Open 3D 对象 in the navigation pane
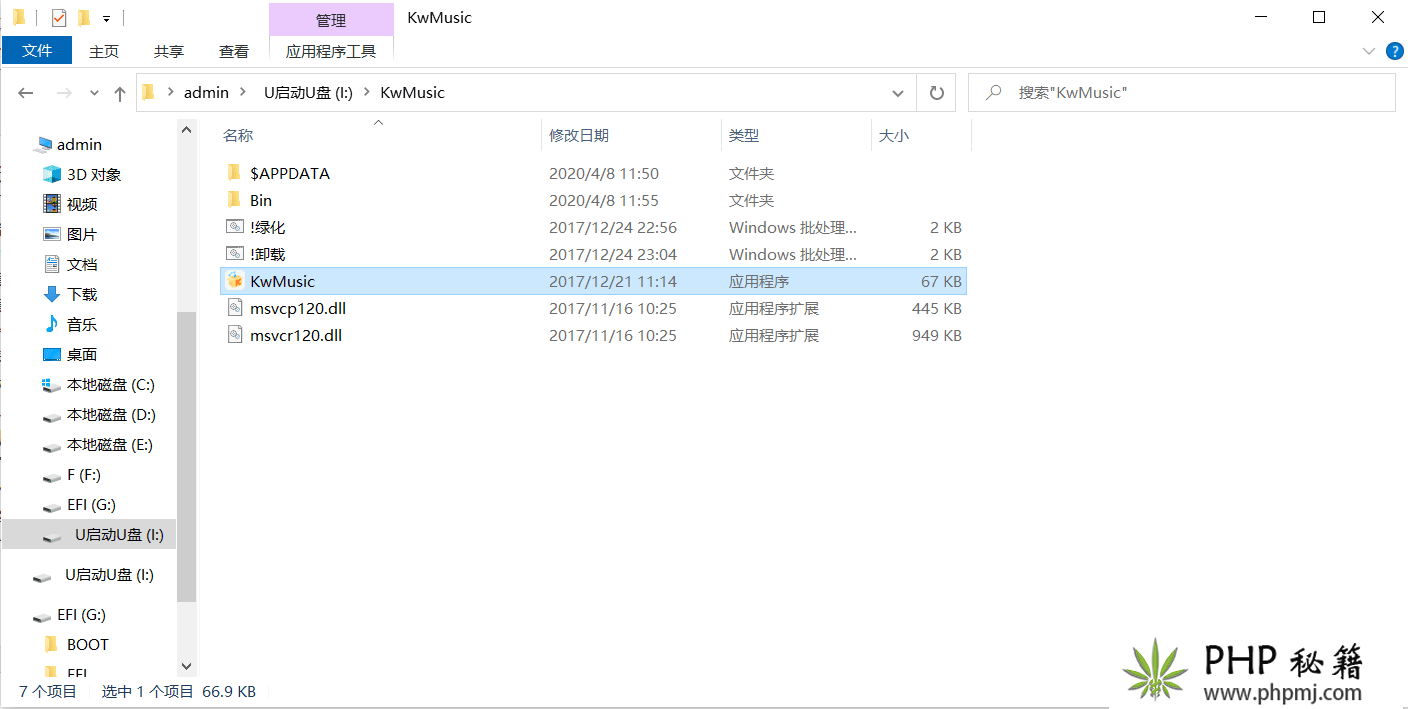 tap(94, 174)
